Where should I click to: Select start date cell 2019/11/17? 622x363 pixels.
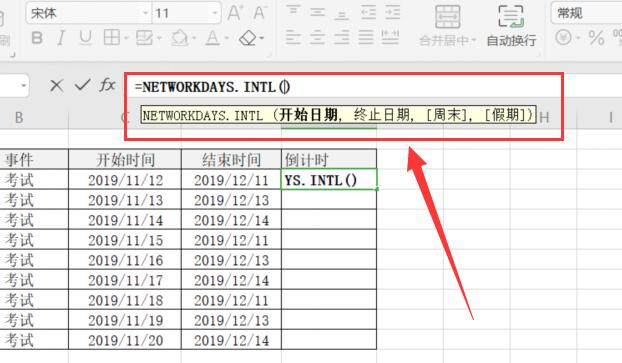pyautogui.click(x=125, y=280)
